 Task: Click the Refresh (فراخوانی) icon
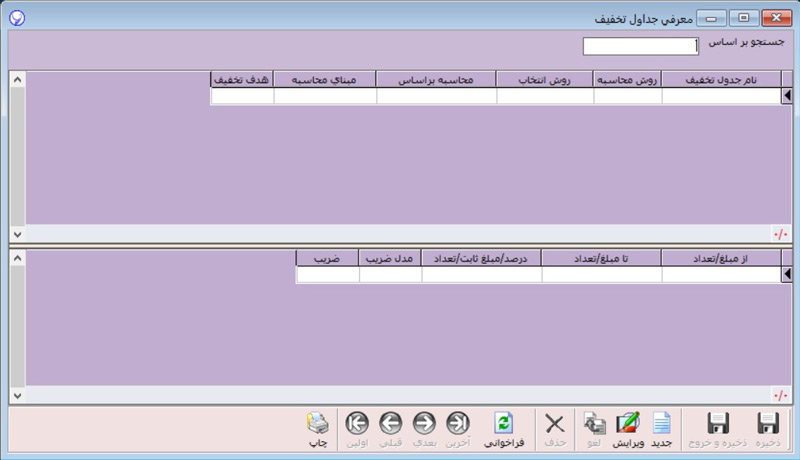pos(504,424)
